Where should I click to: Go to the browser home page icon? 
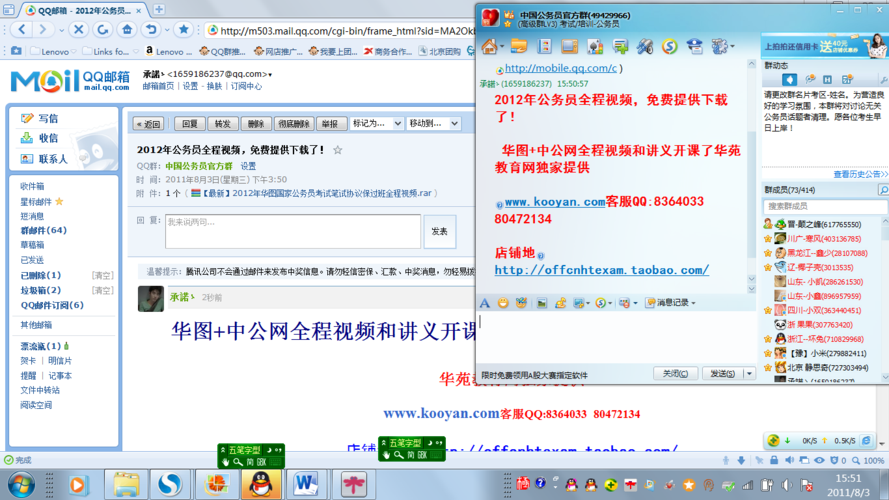(x=127, y=29)
